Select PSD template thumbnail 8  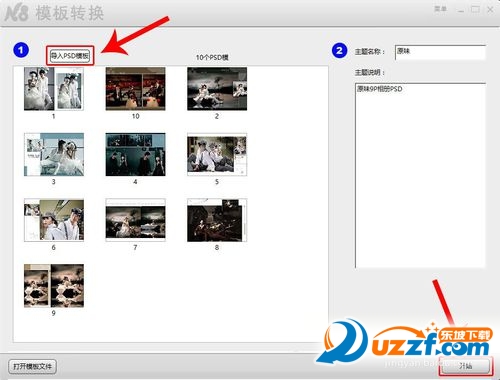217,220
